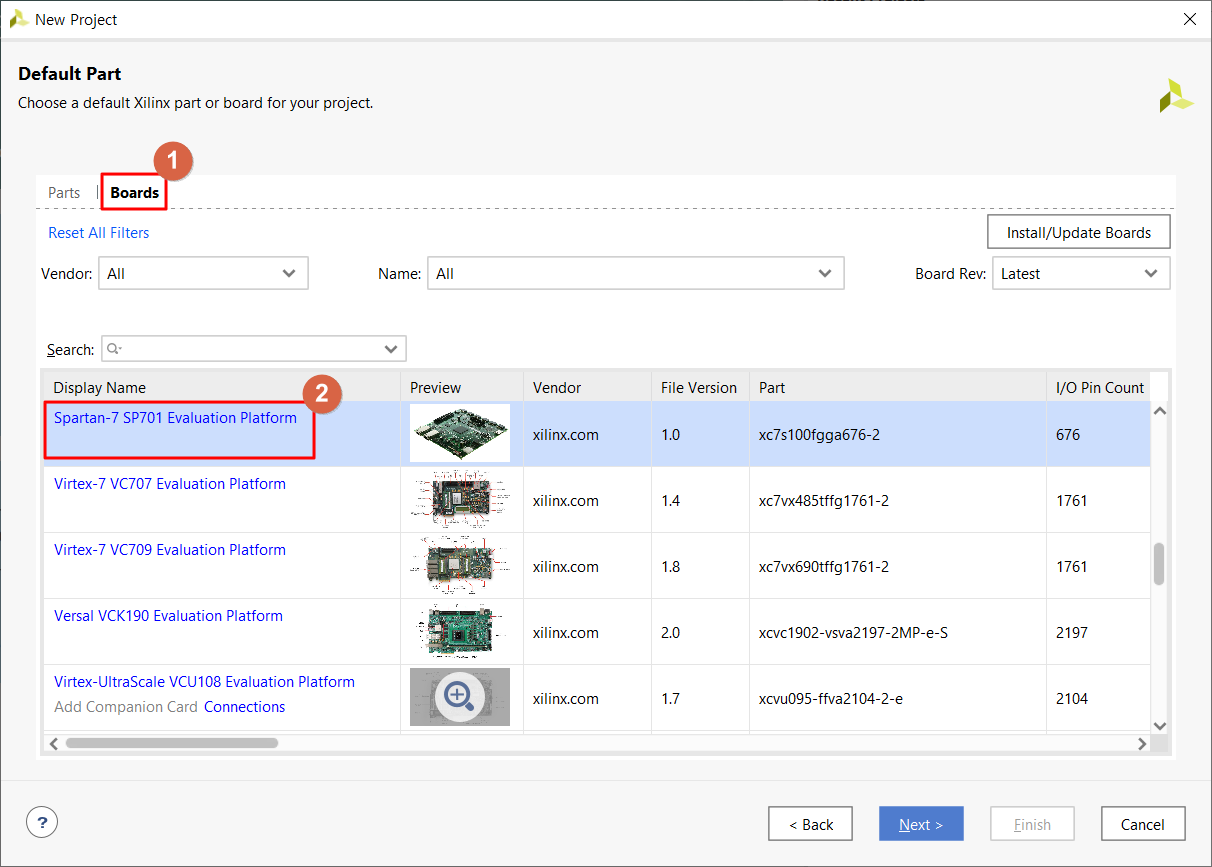
Task: Proceed with the Next button
Action: pyautogui.click(x=921, y=824)
